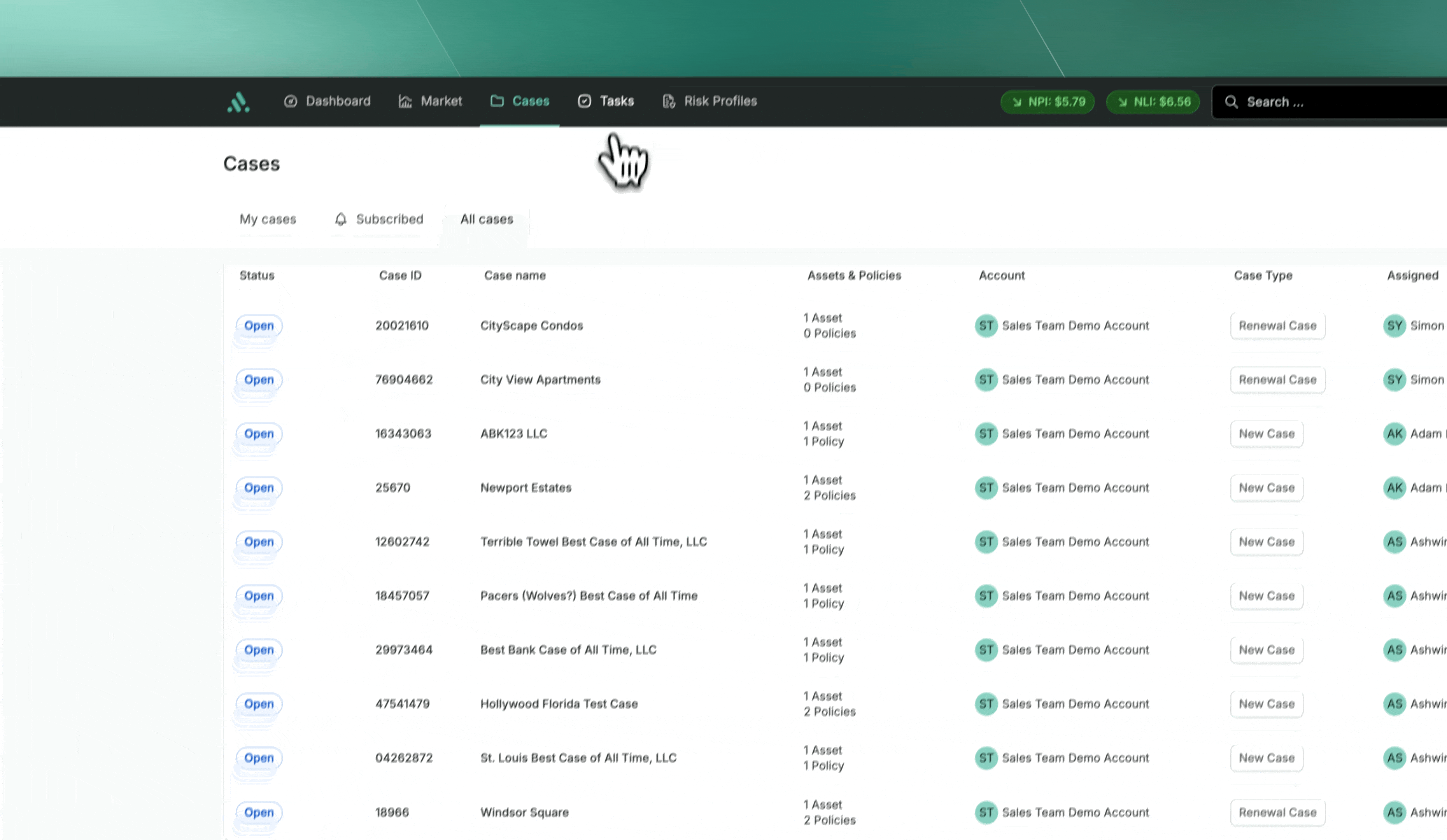Viewport: 1447px width, 840px height.
Task: Click into the Search input field
Action: click(x=1338, y=102)
